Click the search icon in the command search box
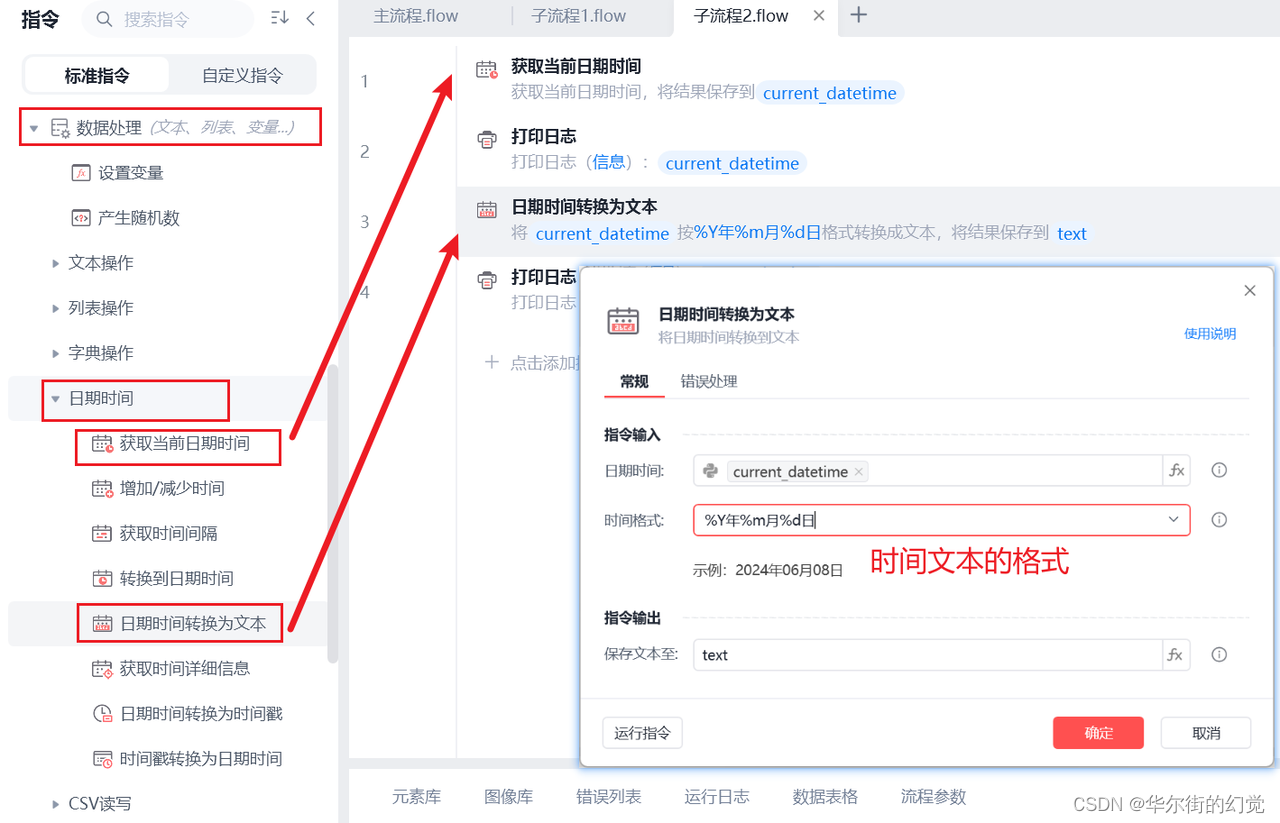The width and height of the screenshot is (1280, 823). click(x=103, y=19)
